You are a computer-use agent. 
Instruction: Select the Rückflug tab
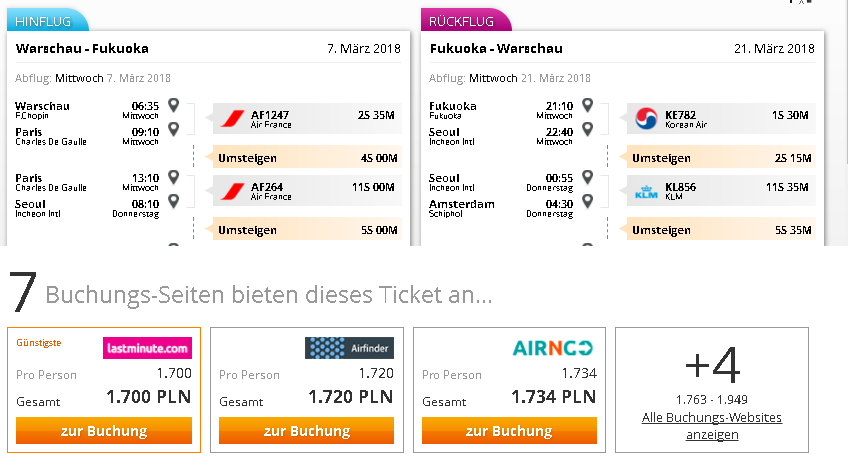pos(466,21)
